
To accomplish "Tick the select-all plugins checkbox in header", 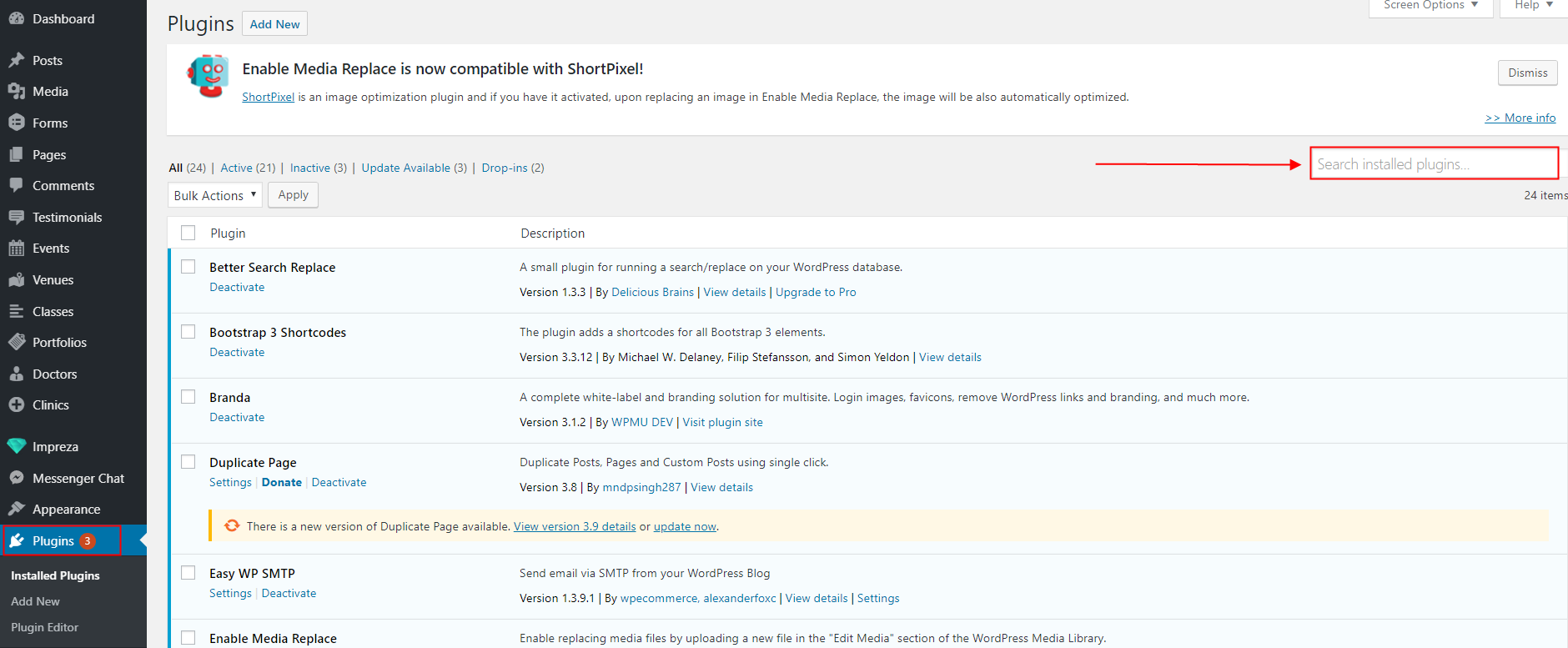I will pyautogui.click(x=188, y=233).
